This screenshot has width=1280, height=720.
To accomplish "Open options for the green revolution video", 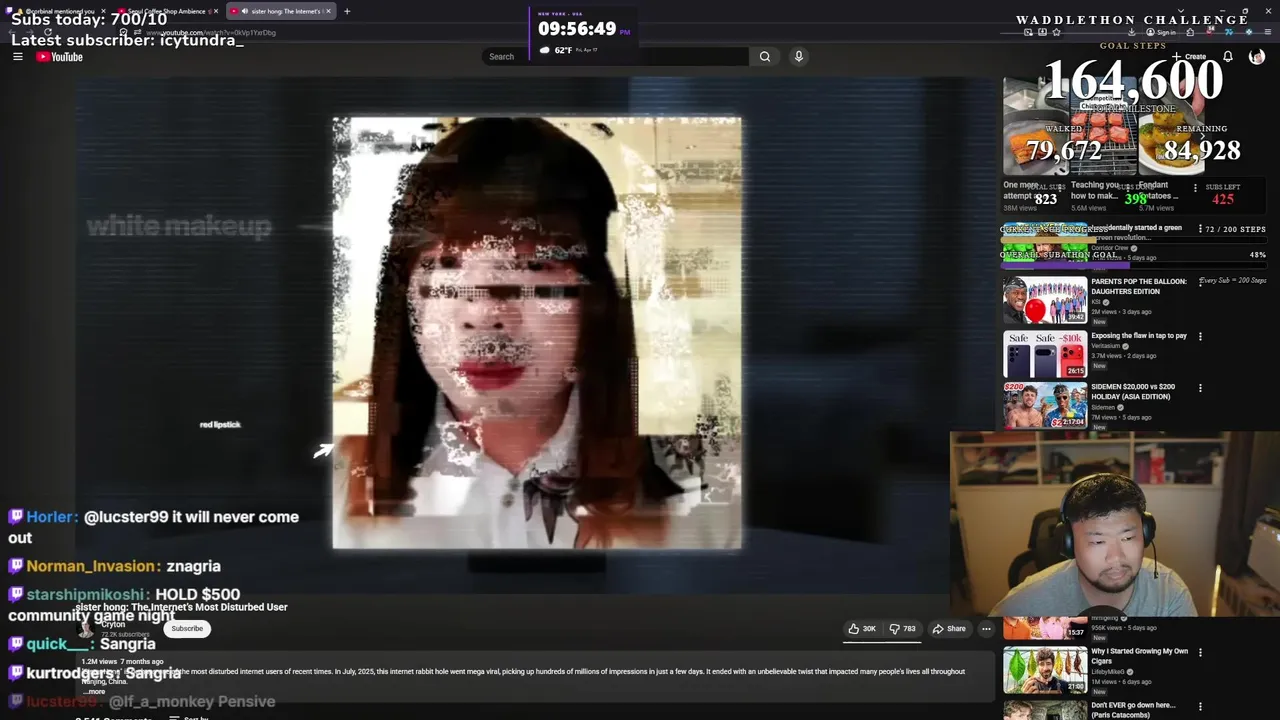I will coord(1200,229).
